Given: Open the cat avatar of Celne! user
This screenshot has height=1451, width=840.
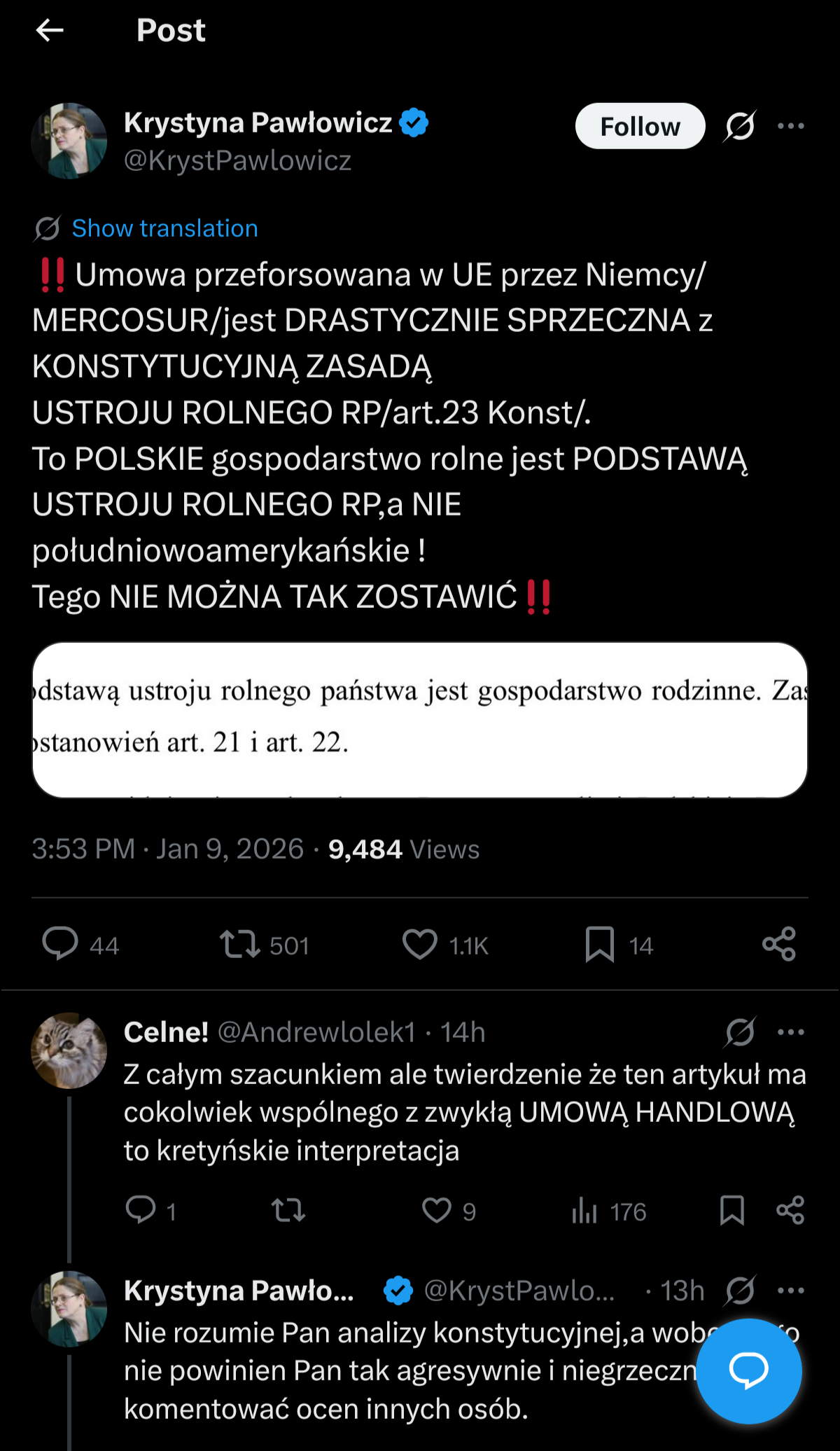Looking at the screenshot, I should (69, 1050).
